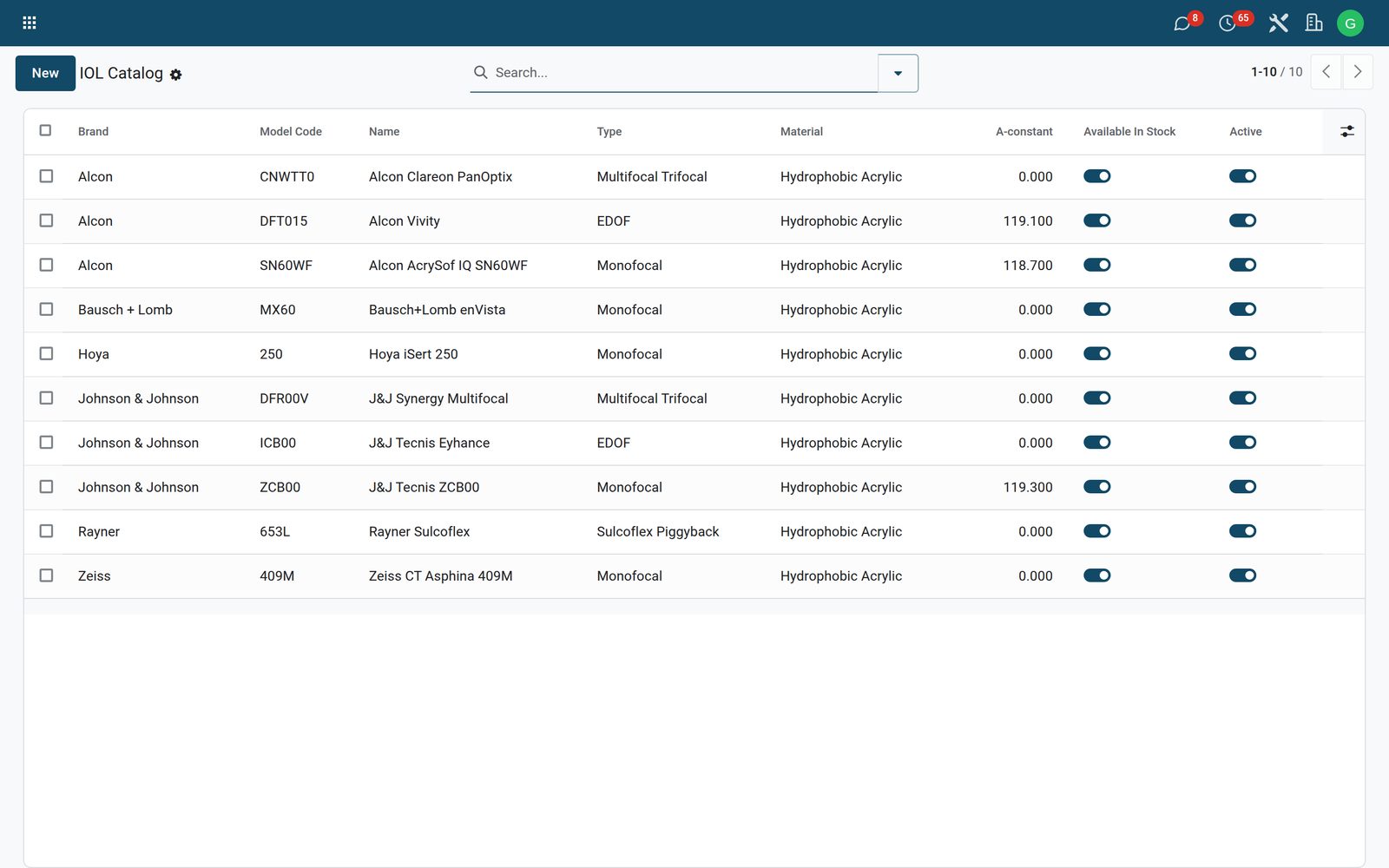This screenshot has width=1389, height=868.
Task: Check the Alcon Vivity row checkbox
Action: 46,220
